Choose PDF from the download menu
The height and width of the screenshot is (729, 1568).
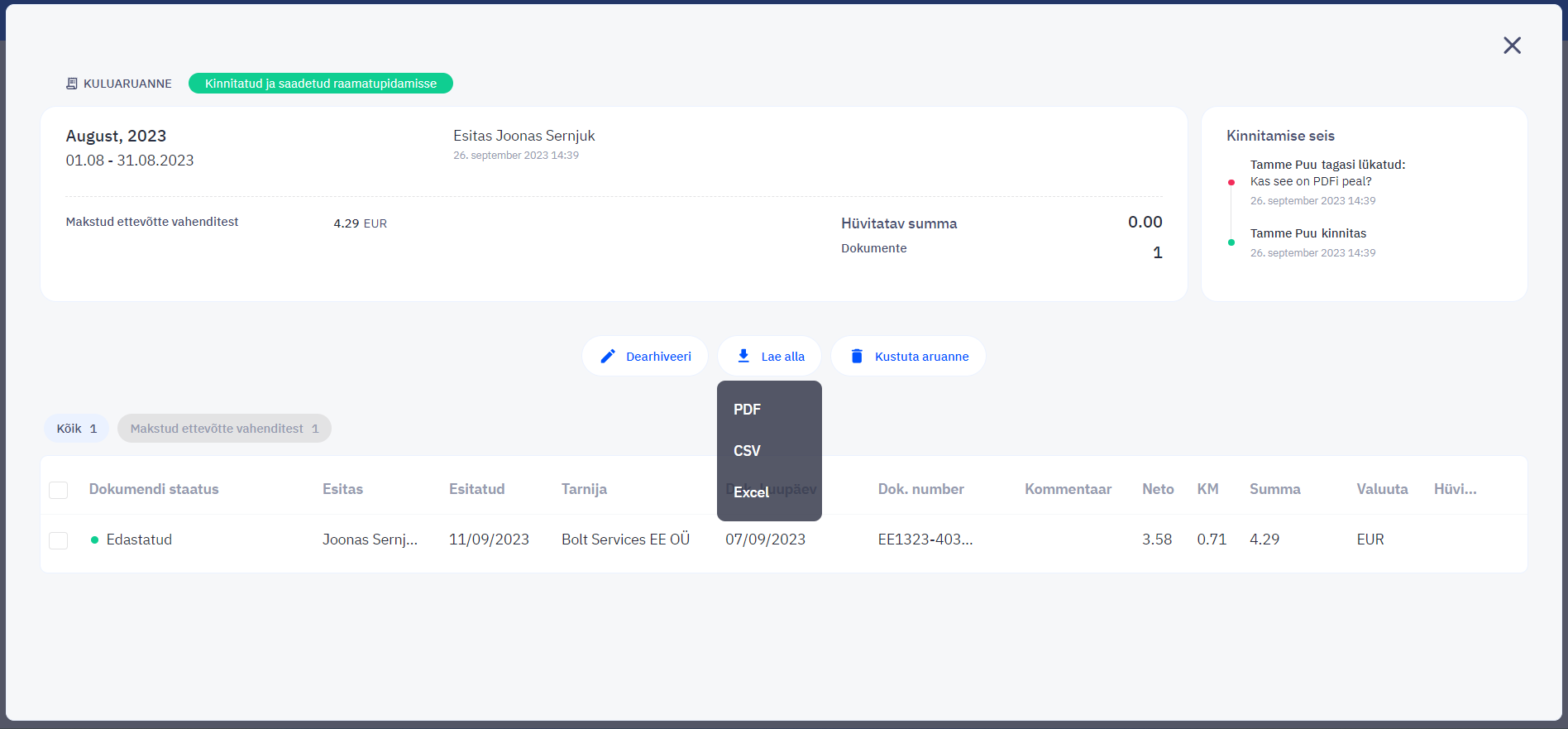pyautogui.click(x=769, y=410)
